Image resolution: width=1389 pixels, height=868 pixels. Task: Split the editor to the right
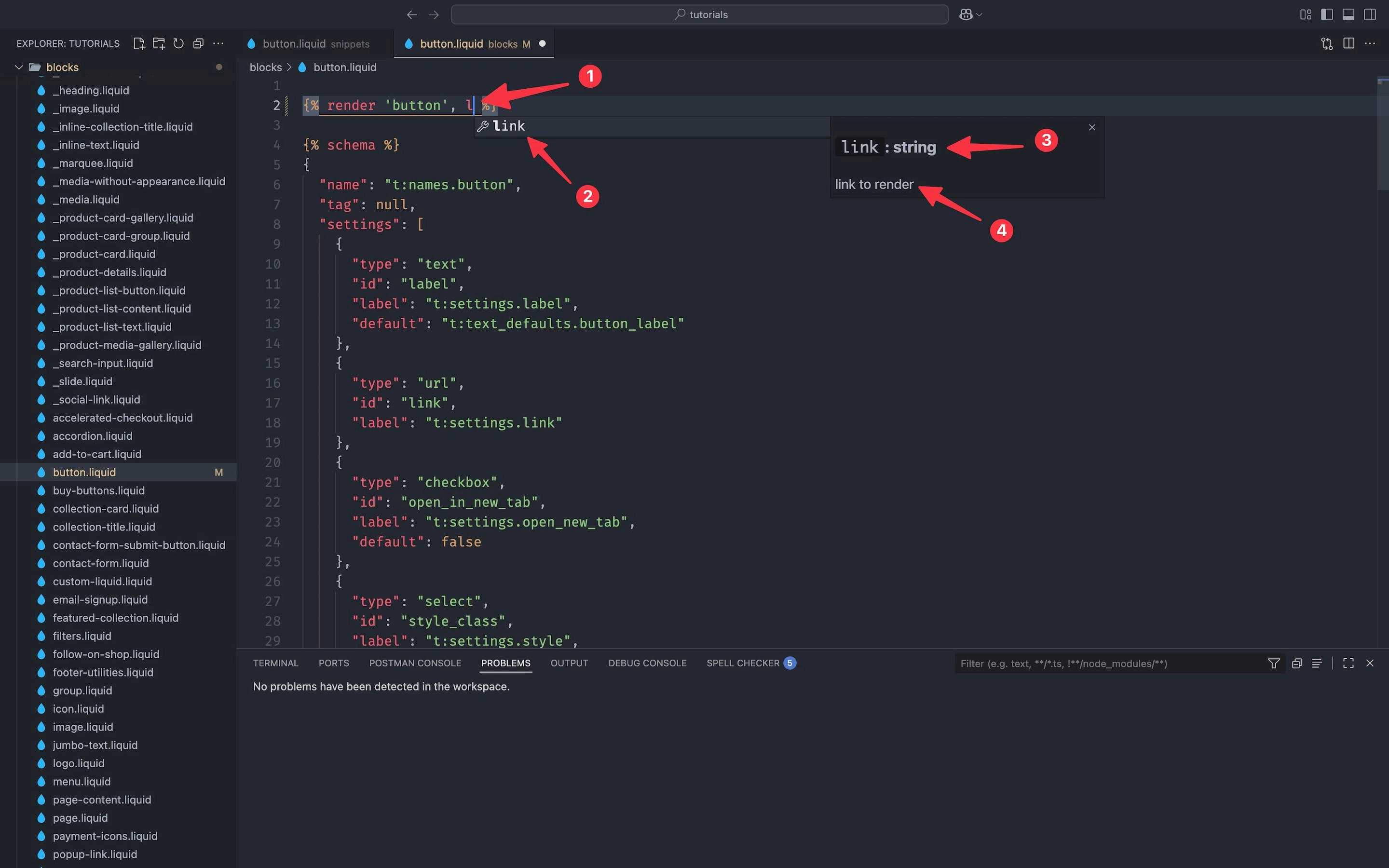(x=1349, y=43)
